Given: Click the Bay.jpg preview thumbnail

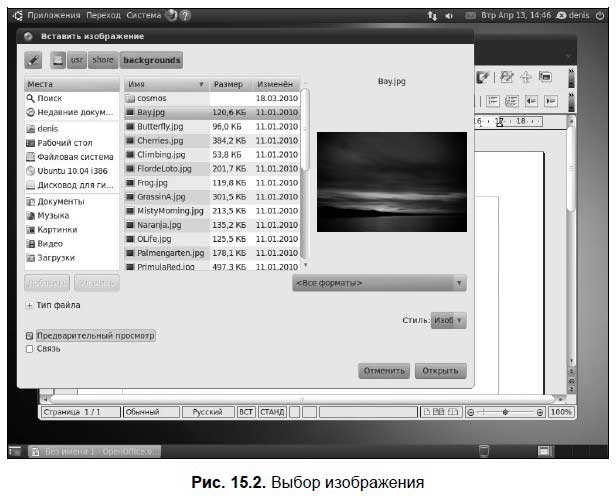Looking at the screenshot, I should point(392,182).
